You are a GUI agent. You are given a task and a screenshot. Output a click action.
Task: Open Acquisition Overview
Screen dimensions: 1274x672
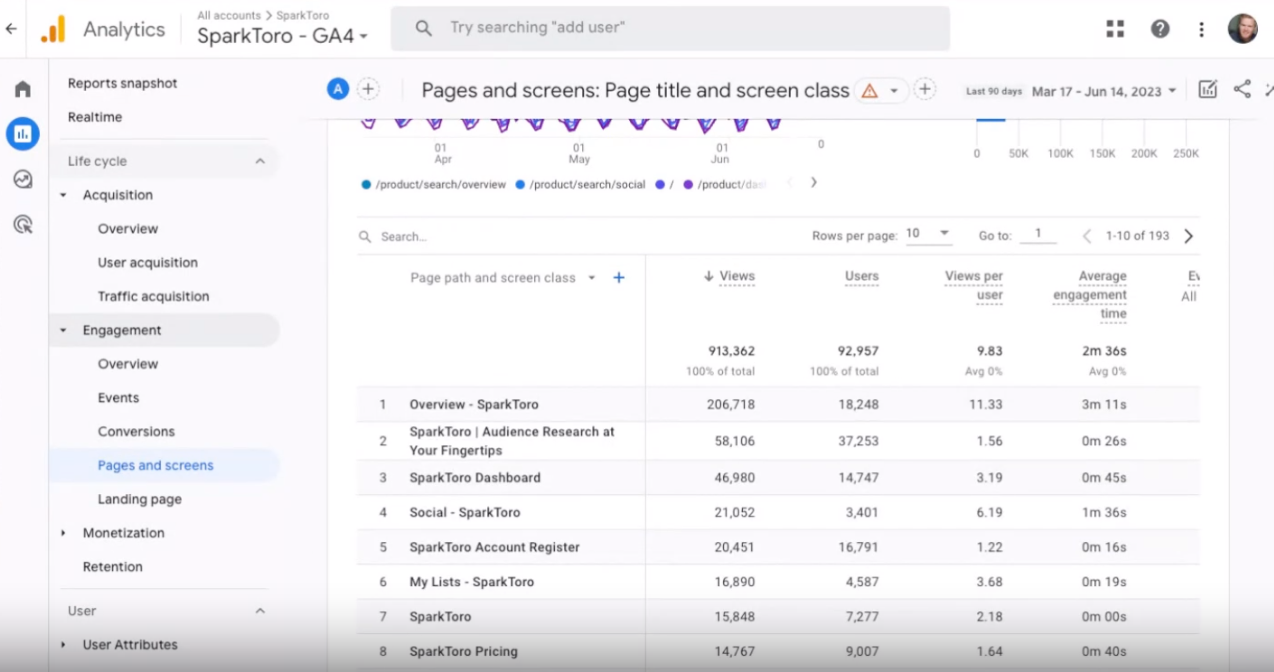coord(128,229)
